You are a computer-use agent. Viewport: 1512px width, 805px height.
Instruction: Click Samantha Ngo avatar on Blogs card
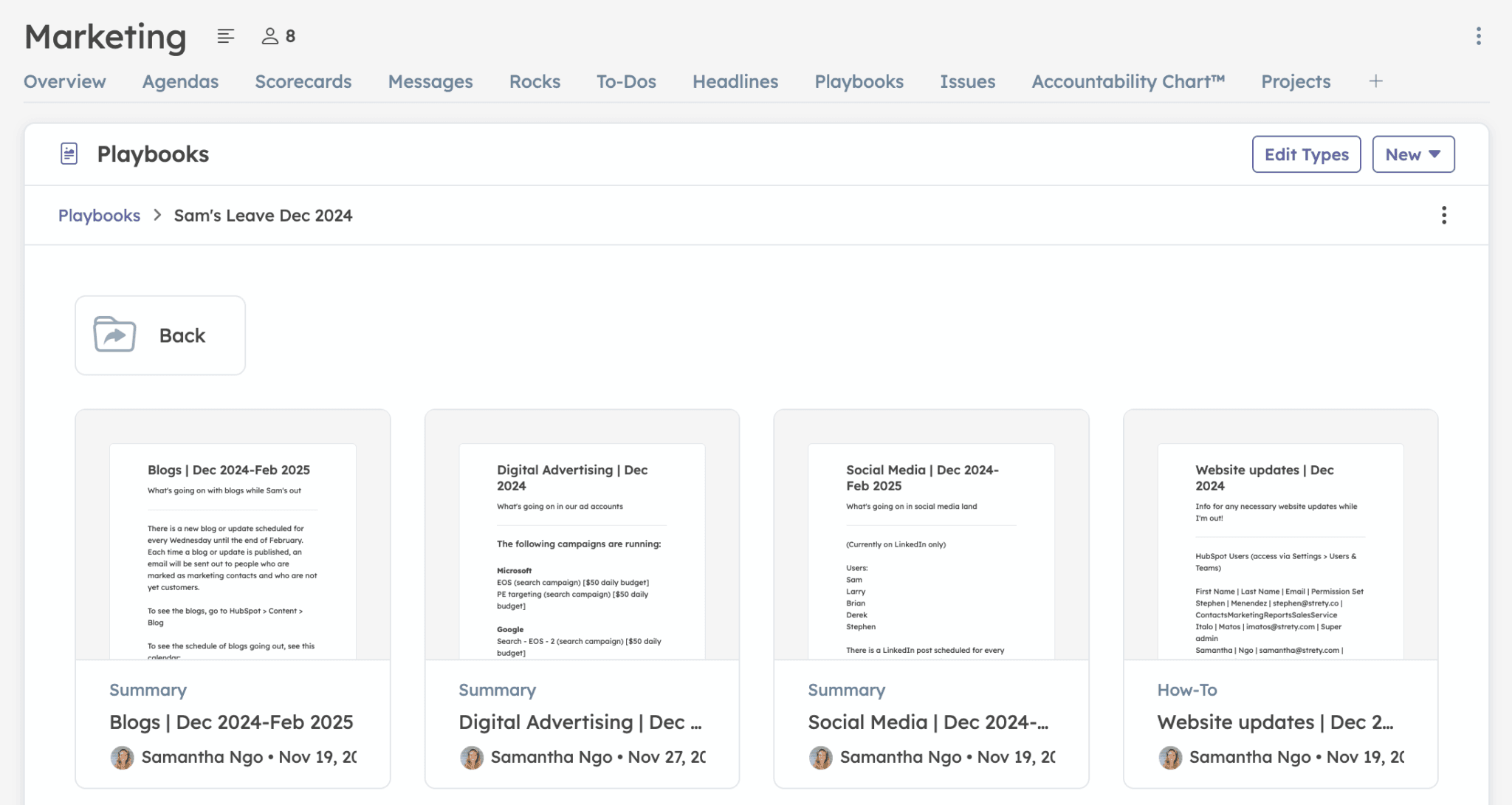(x=123, y=757)
